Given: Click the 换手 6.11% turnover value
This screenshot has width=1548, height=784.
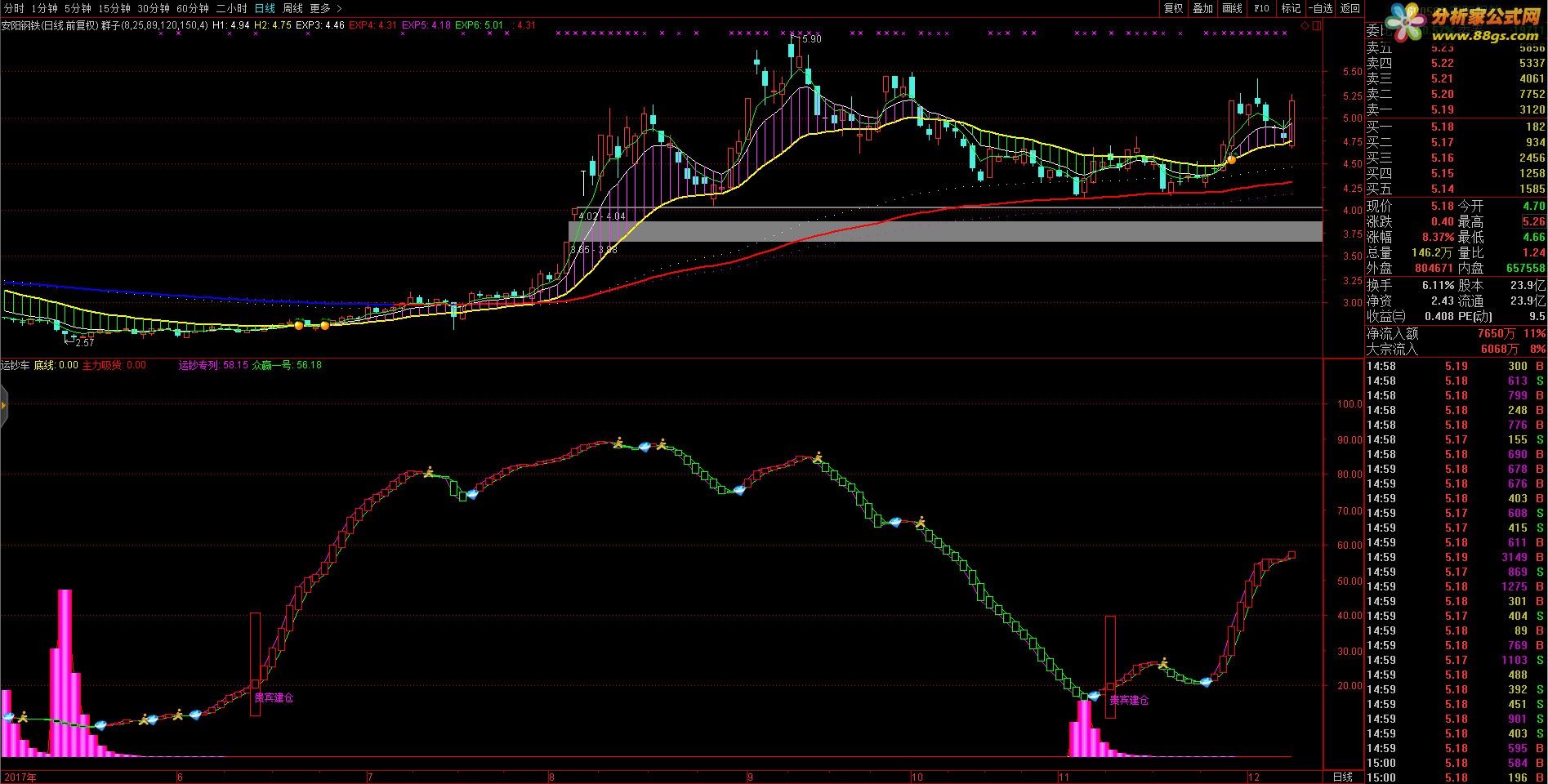Looking at the screenshot, I should point(1438,286).
